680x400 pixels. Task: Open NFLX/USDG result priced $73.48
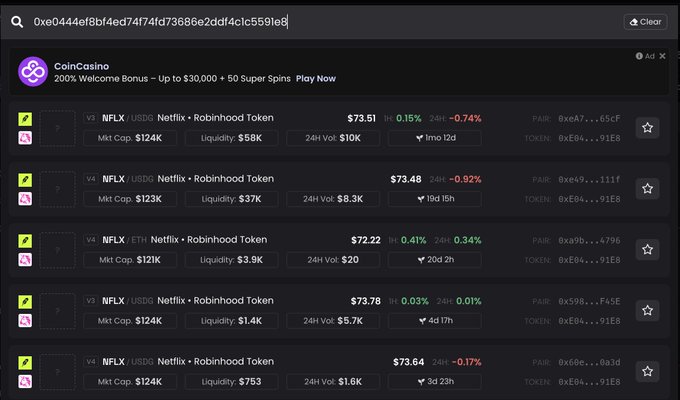[x=339, y=189]
